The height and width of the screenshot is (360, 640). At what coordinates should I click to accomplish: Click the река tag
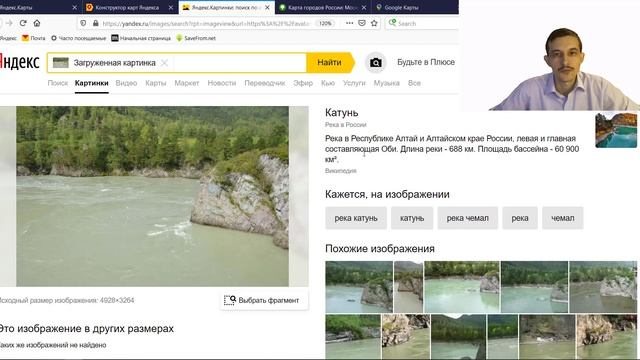520,218
